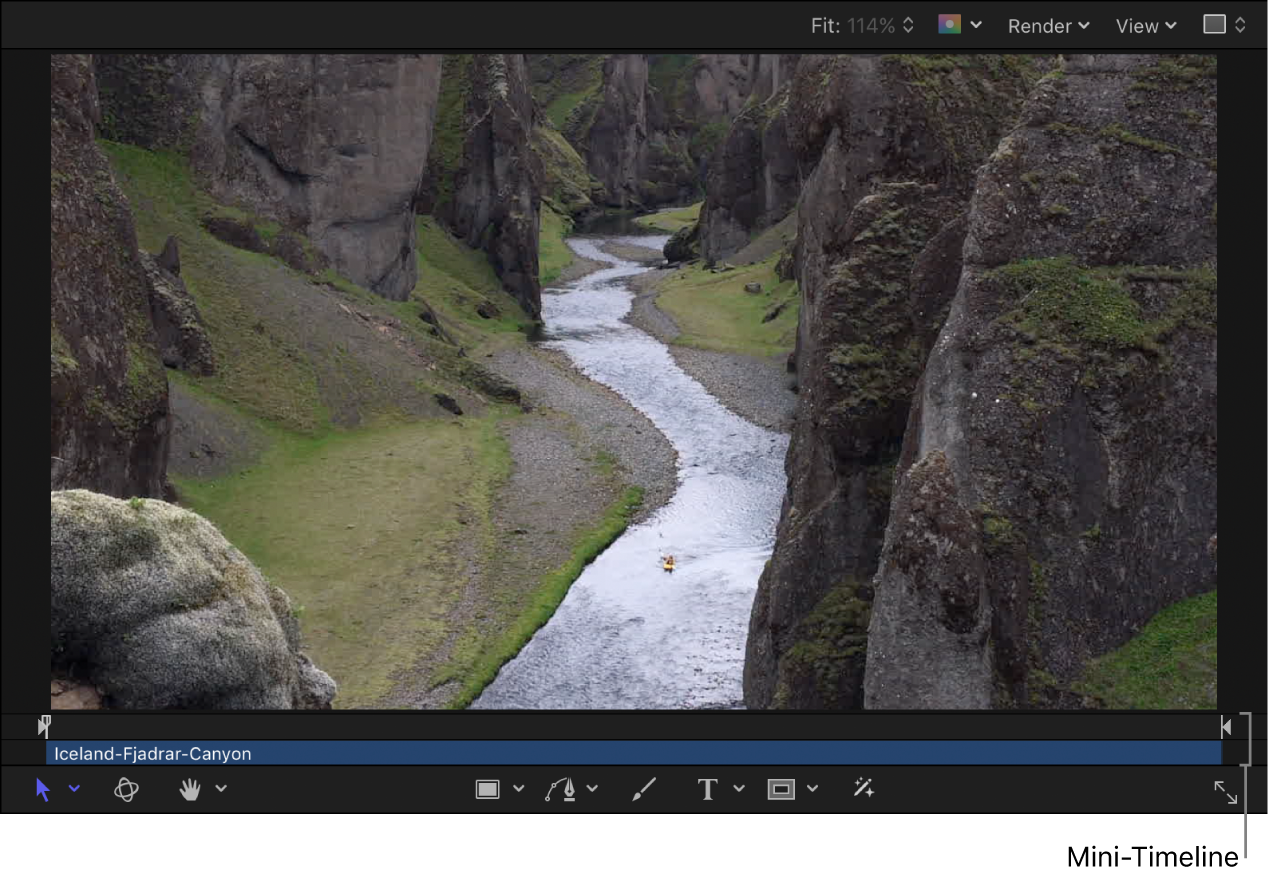
Task: Open the color channels pop-up menu
Action: (x=960, y=25)
